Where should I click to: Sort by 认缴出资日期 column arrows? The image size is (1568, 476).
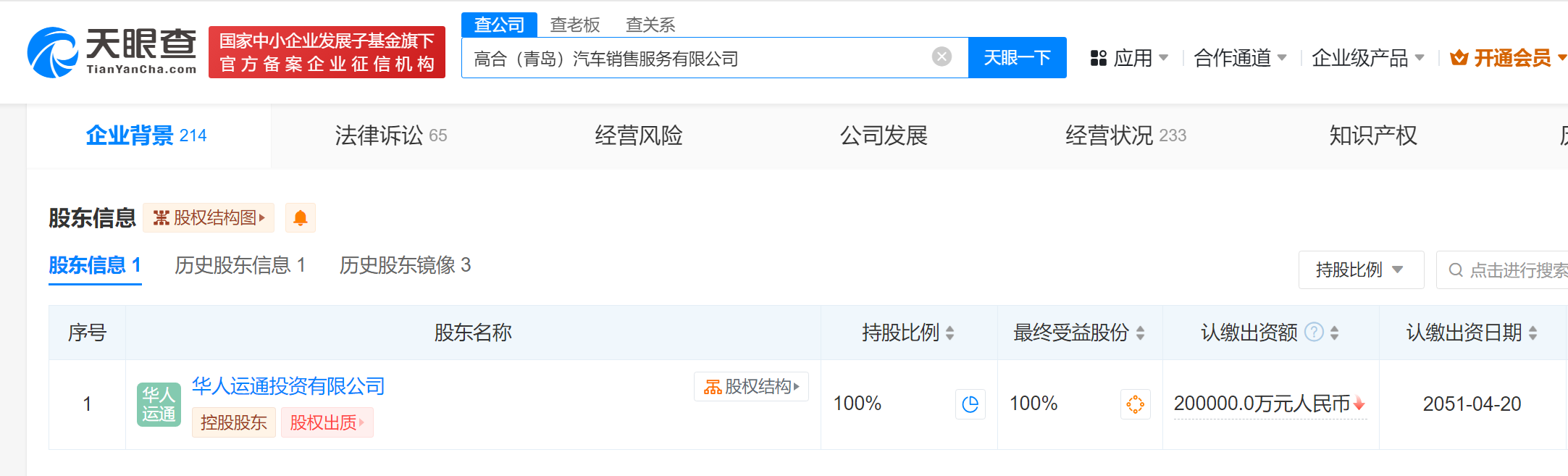pyautogui.click(x=1533, y=333)
